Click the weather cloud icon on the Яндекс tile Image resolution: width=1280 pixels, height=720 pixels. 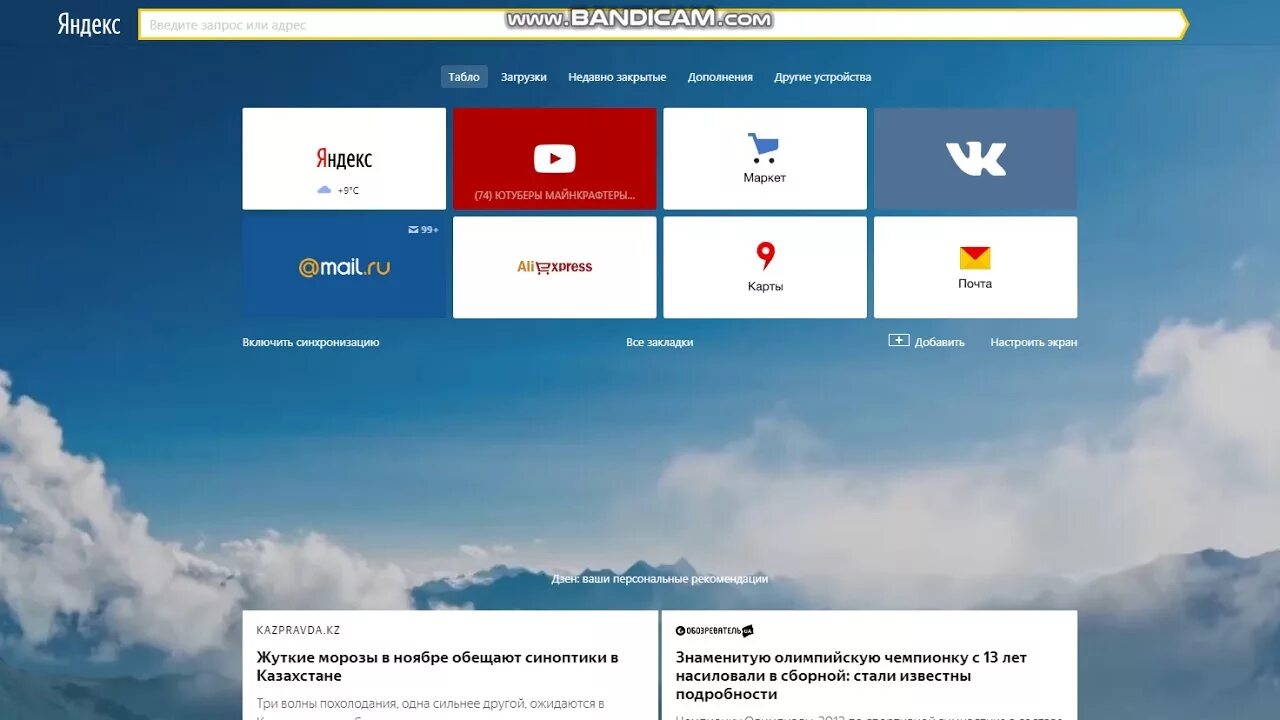[324, 190]
